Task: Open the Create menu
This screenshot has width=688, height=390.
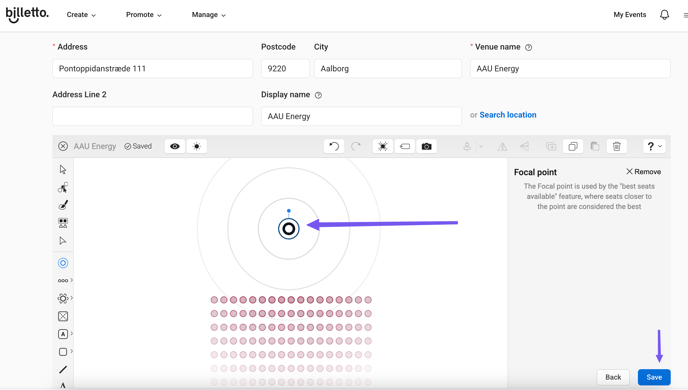Action: (x=81, y=15)
